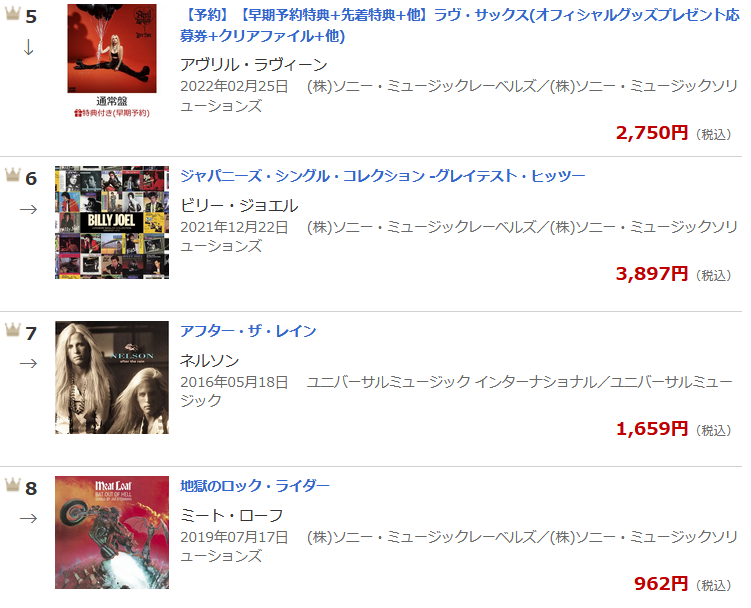Screen dimensions: 751x608
Task: Open the ラヴ・サックス preorder title link
Action: point(460,25)
